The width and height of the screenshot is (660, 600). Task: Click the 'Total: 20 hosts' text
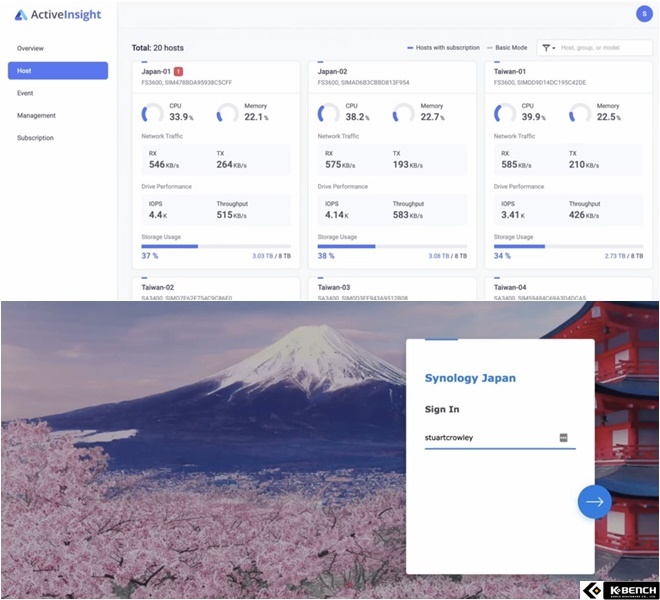click(157, 48)
